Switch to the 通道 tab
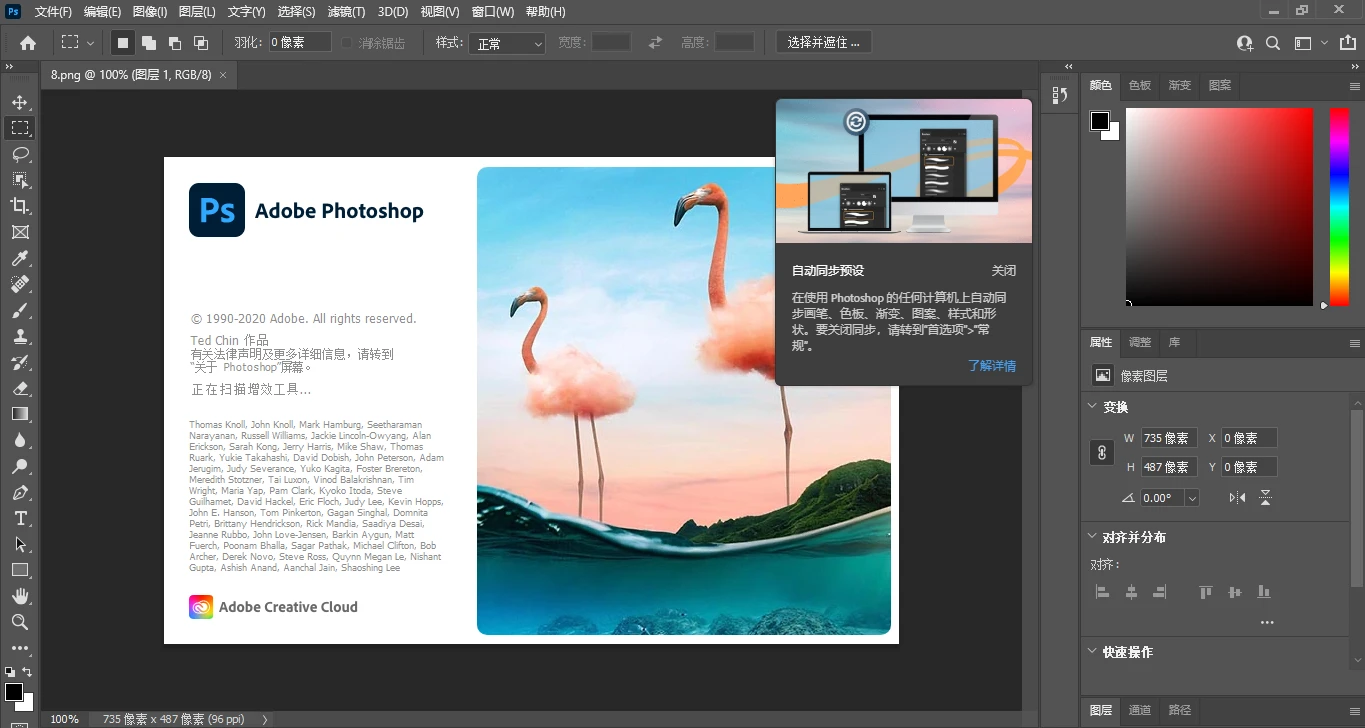 click(1140, 711)
